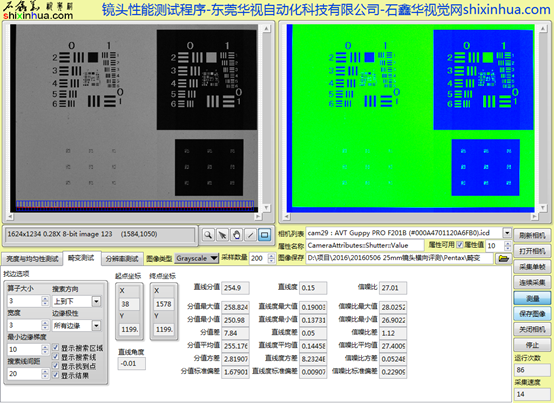Viewport: 554px width, 403px height.
Task: Click the 最小边缘梯度 input field
Action: (24, 349)
